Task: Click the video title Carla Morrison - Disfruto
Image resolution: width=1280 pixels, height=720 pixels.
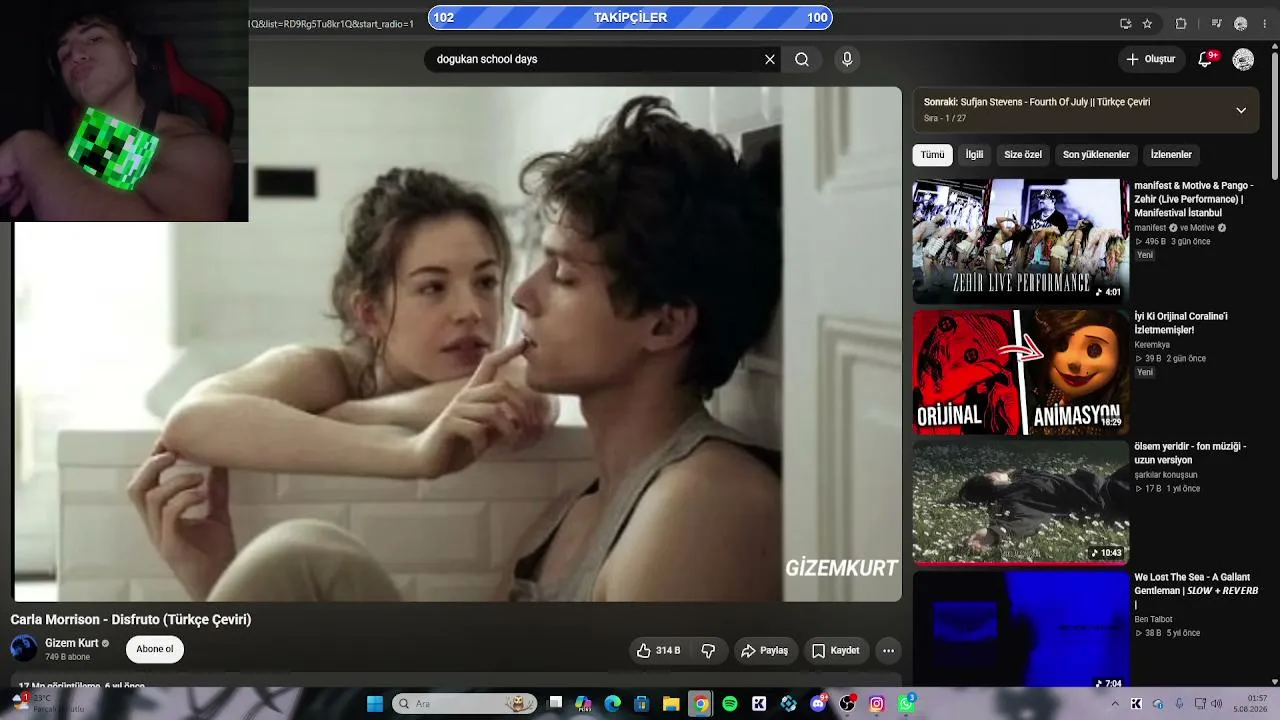Action: click(x=131, y=620)
